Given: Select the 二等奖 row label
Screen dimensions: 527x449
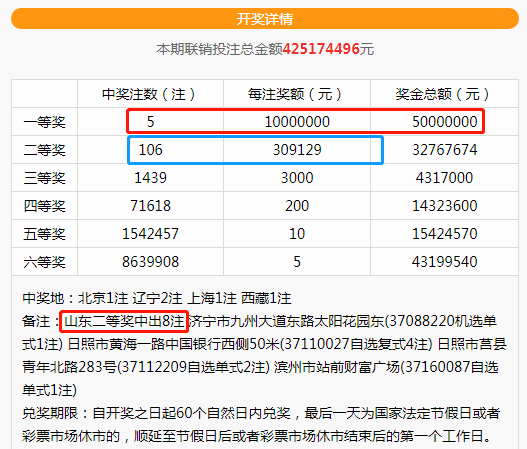Looking at the screenshot, I should [44, 150].
